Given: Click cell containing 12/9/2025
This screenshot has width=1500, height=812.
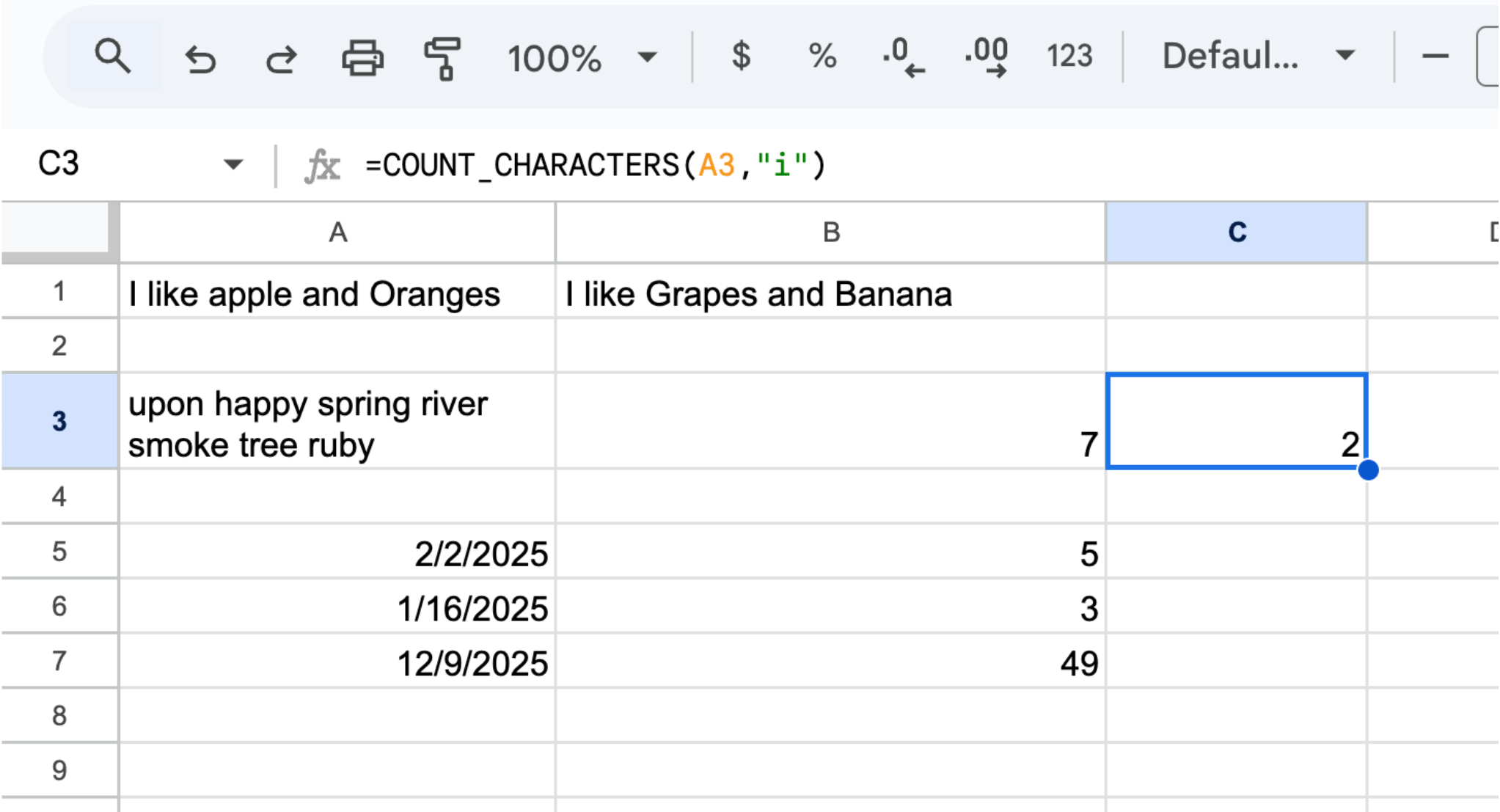Looking at the screenshot, I should (337, 662).
